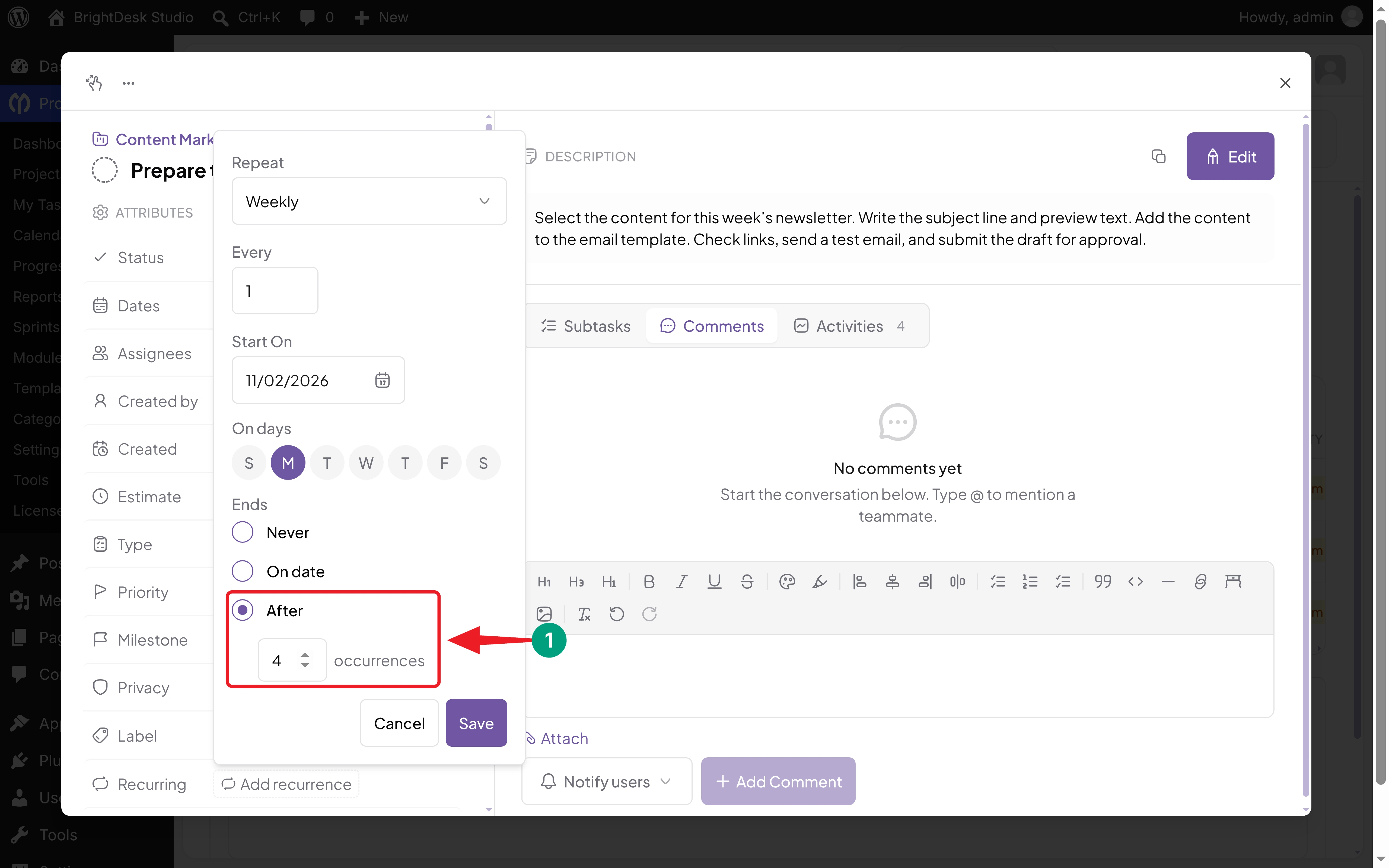Screen dimensions: 1389x868
Task: Toggle Monday in On days
Action: tap(288, 463)
